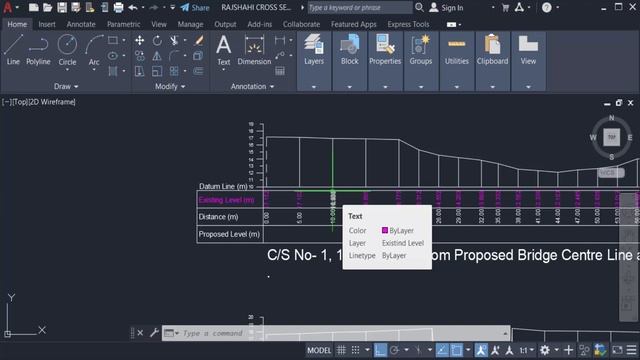Viewport: 640px width, 360px height.
Task: Click the Plot print icon
Action: (118, 7)
